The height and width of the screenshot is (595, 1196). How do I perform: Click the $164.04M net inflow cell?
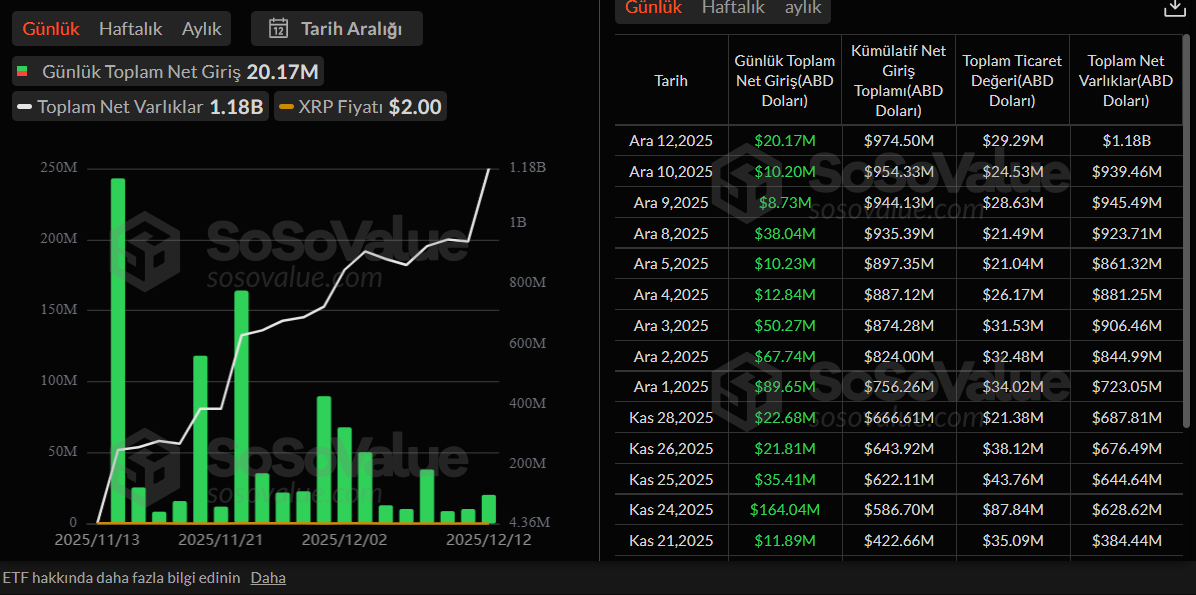(785, 510)
